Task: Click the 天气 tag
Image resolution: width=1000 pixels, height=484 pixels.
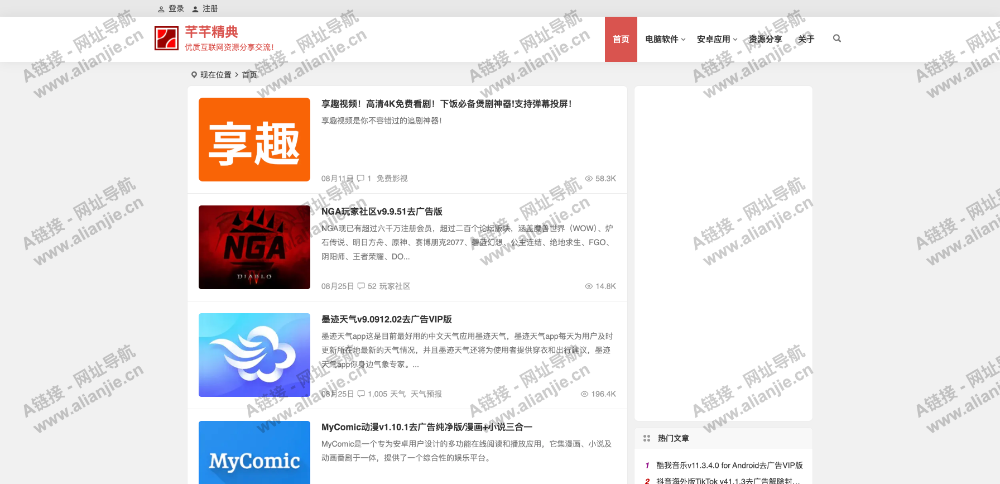Action: [397, 394]
